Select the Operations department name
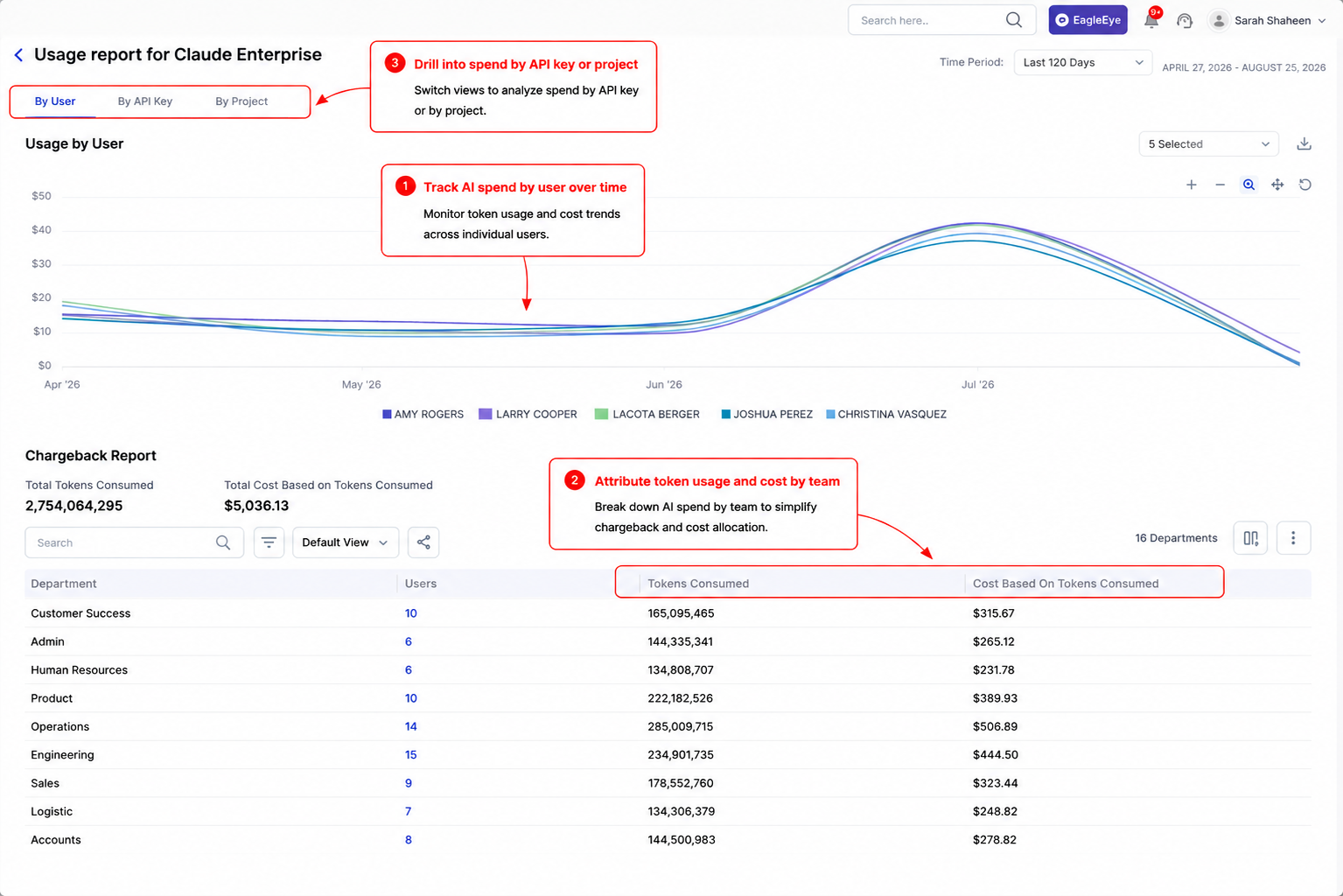1343x896 pixels. (59, 726)
